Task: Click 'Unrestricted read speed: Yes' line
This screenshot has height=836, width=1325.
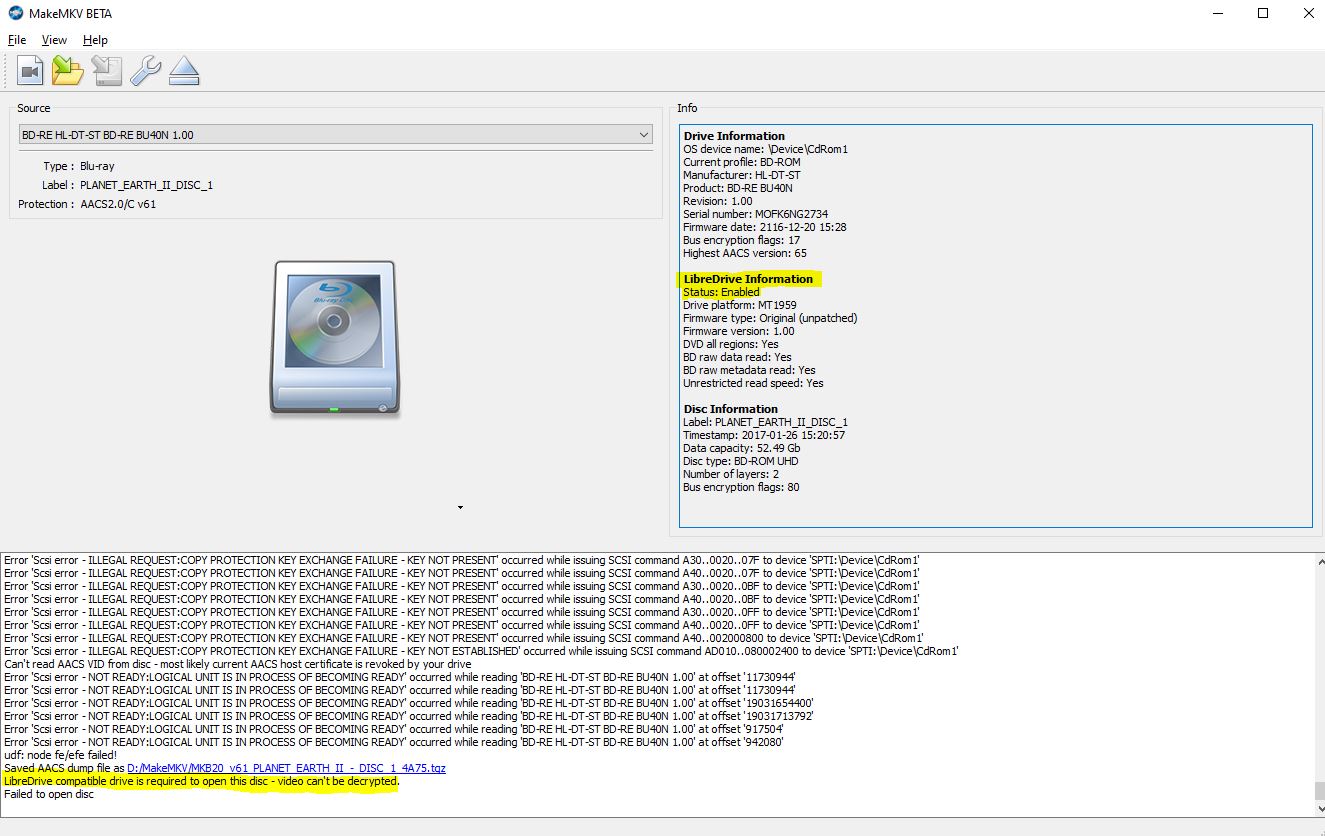Action: coord(753,383)
